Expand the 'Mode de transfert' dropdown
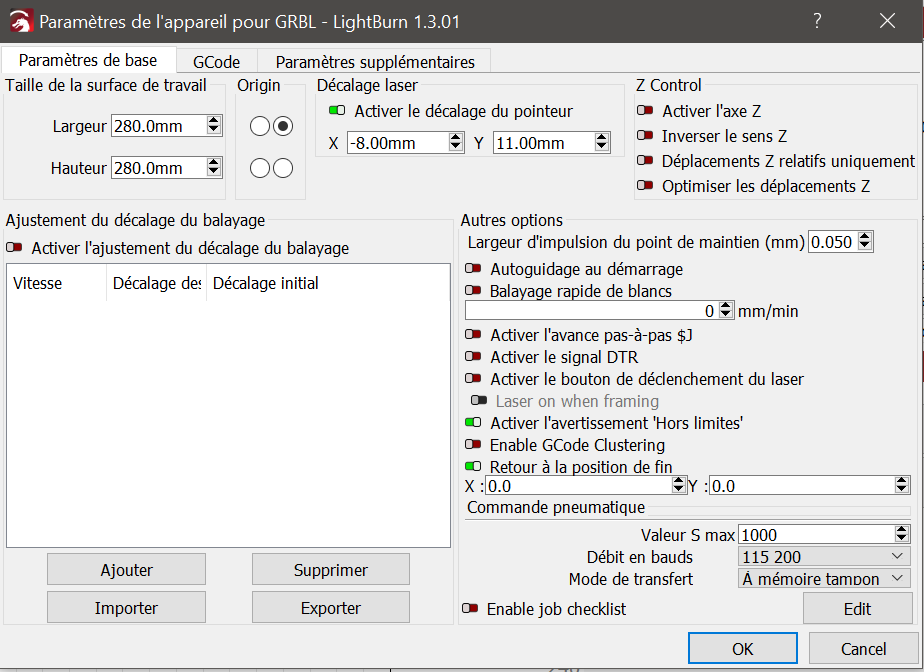Screen dimensions: 924x672 click(823, 579)
